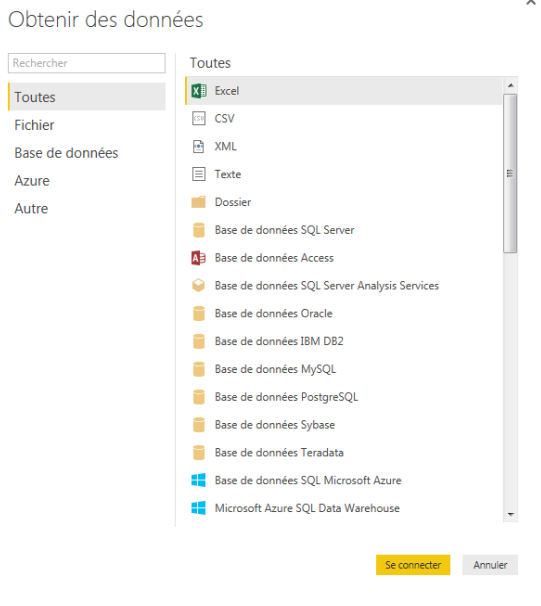This screenshot has width=541, height=606.
Task: Select the CSV entry text
Action: tap(225, 119)
